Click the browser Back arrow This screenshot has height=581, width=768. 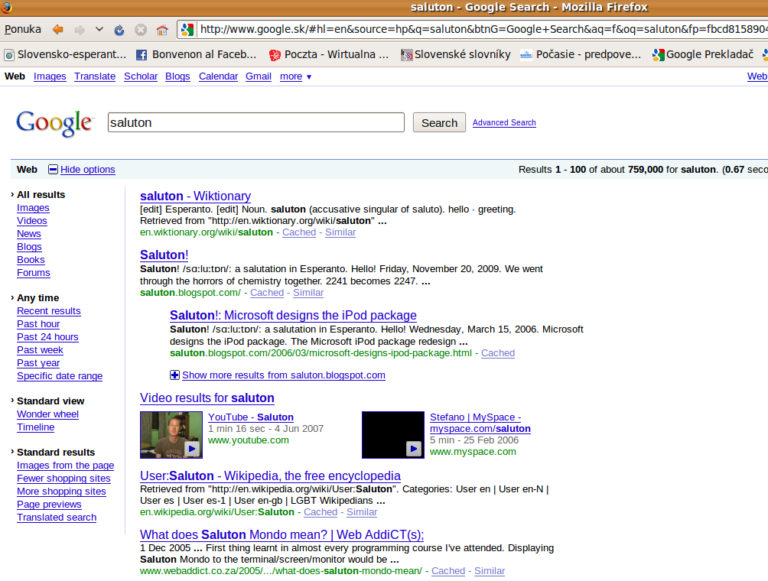[x=58, y=29]
